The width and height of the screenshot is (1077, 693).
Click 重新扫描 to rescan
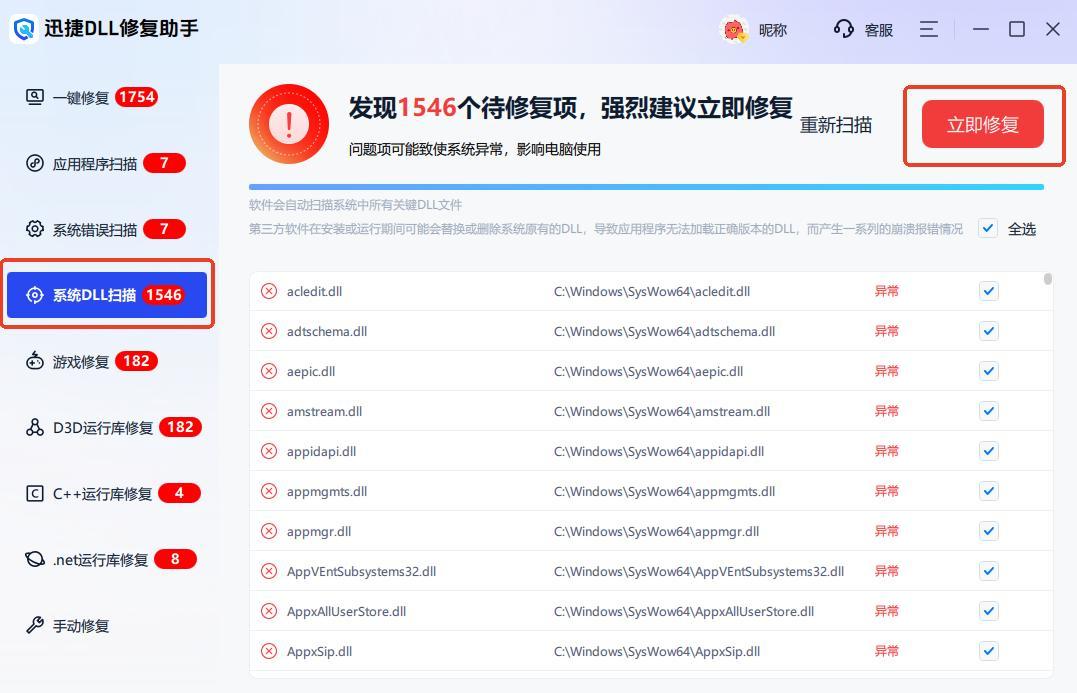click(835, 125)
